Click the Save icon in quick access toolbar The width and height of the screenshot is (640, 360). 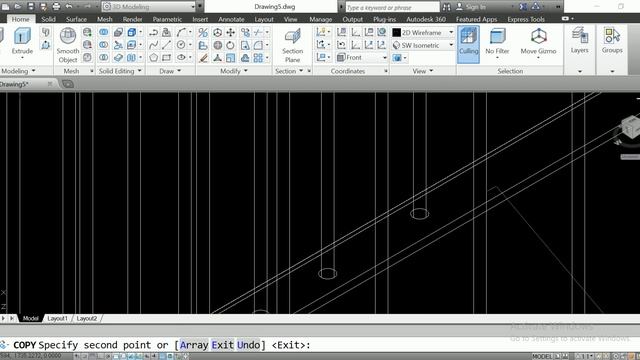tap(31, 7)
